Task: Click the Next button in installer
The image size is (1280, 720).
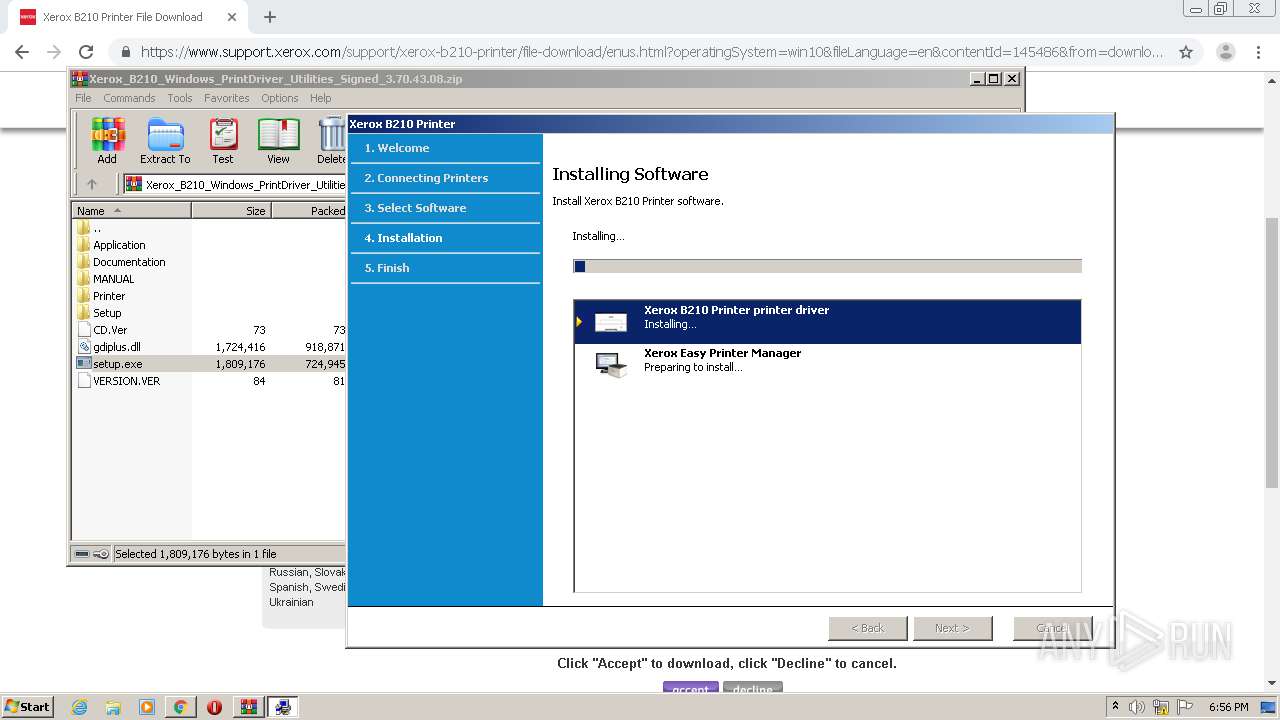Action: [x=953, y=628]
